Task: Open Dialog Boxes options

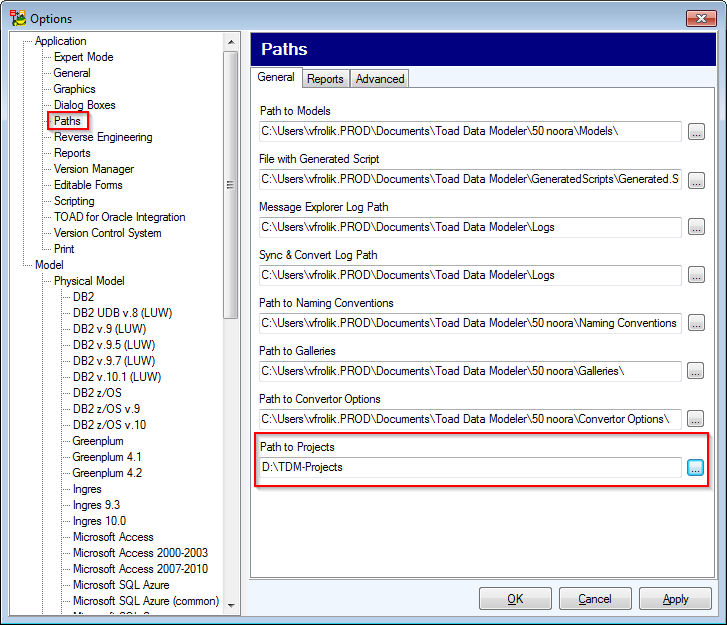Action: point(84,105)
